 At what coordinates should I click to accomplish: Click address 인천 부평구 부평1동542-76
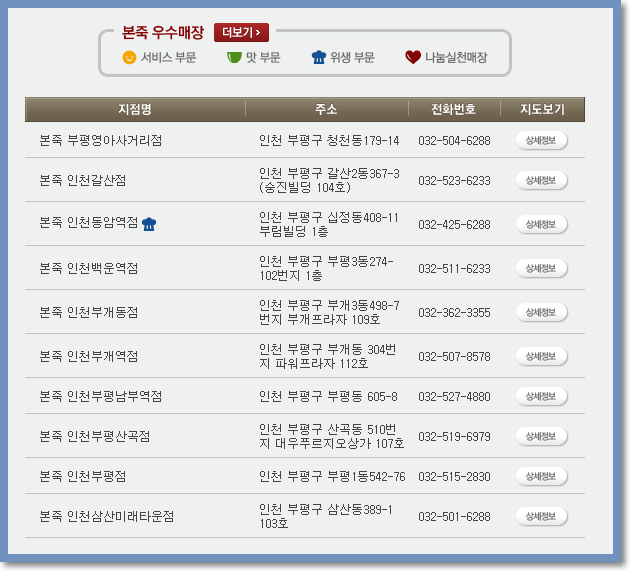(x=332, y=476)
